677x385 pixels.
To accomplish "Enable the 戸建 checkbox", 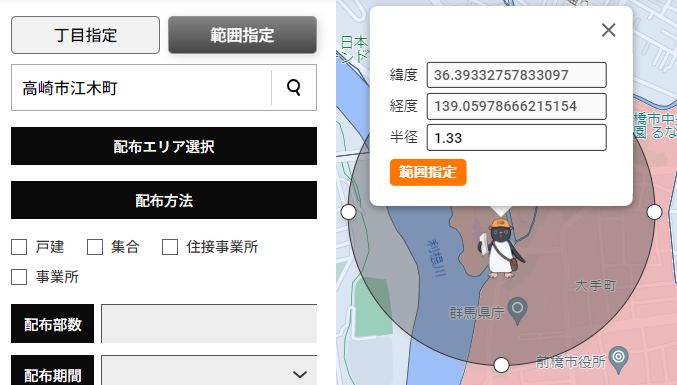I will click(19, 247).
